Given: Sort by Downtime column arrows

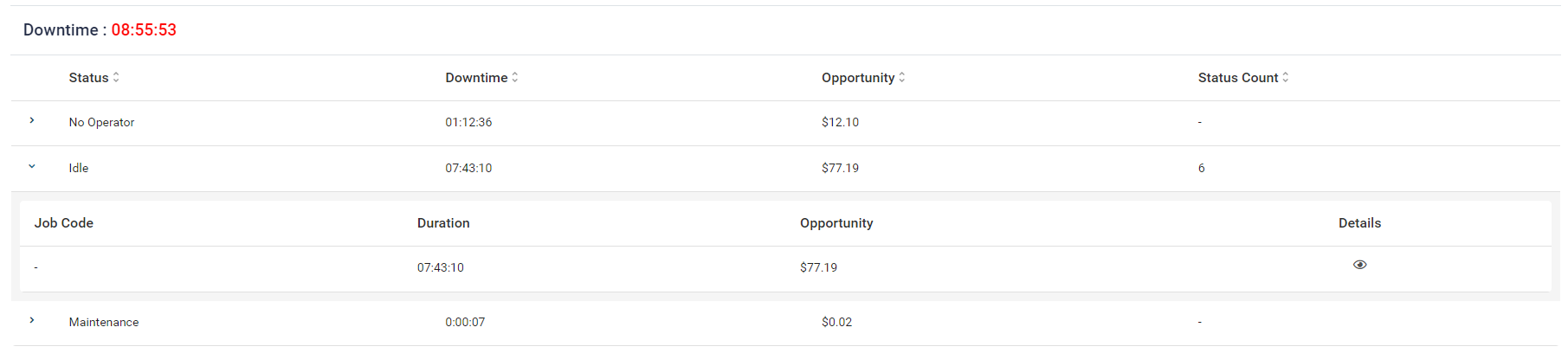Looking at the screenshot, I should [515, 77].
